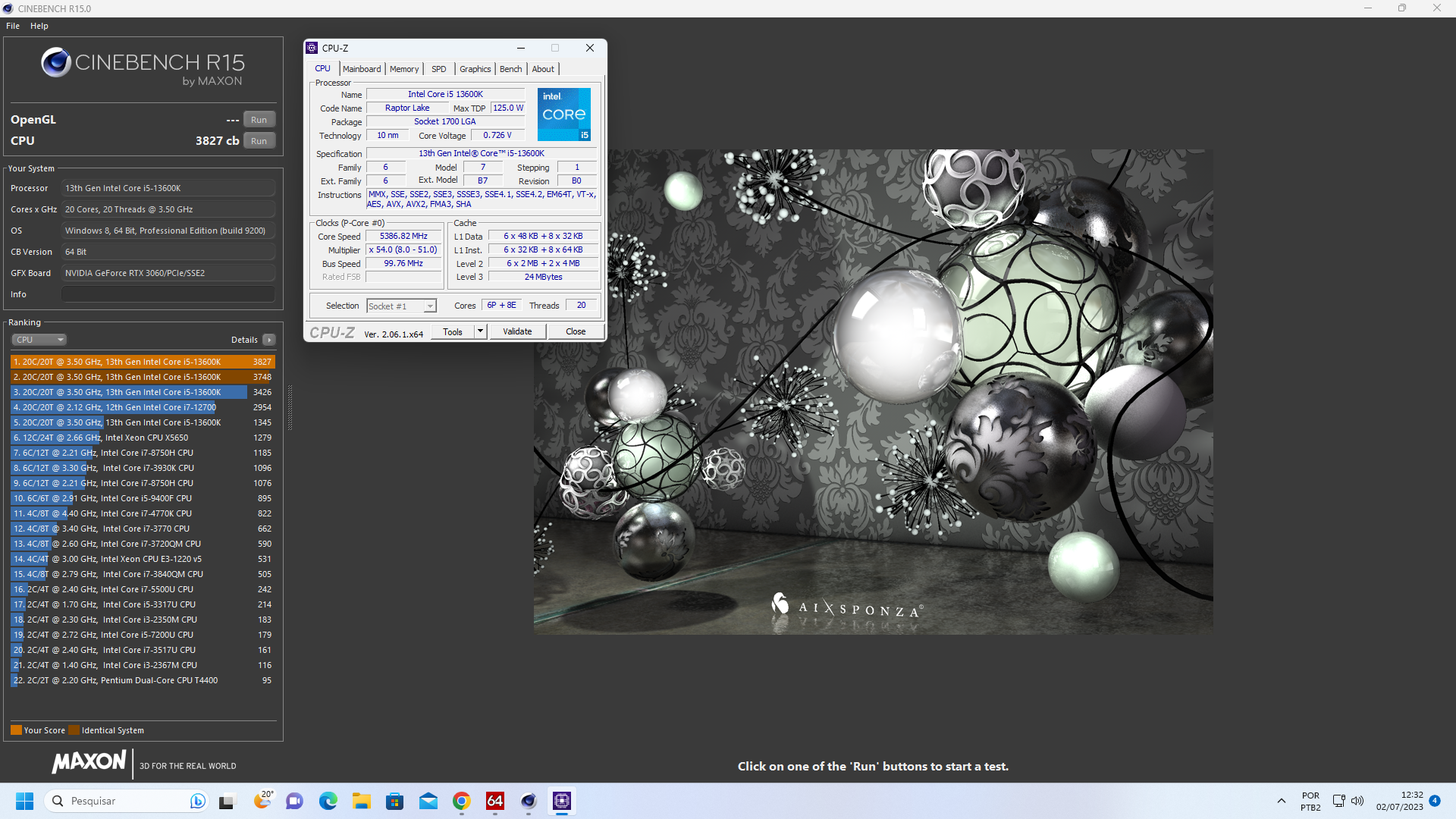Select the Core i5-9400F ranking entry
This screenshot has height=819, width=1456.
pyautogui.click(x=143, y=498)
